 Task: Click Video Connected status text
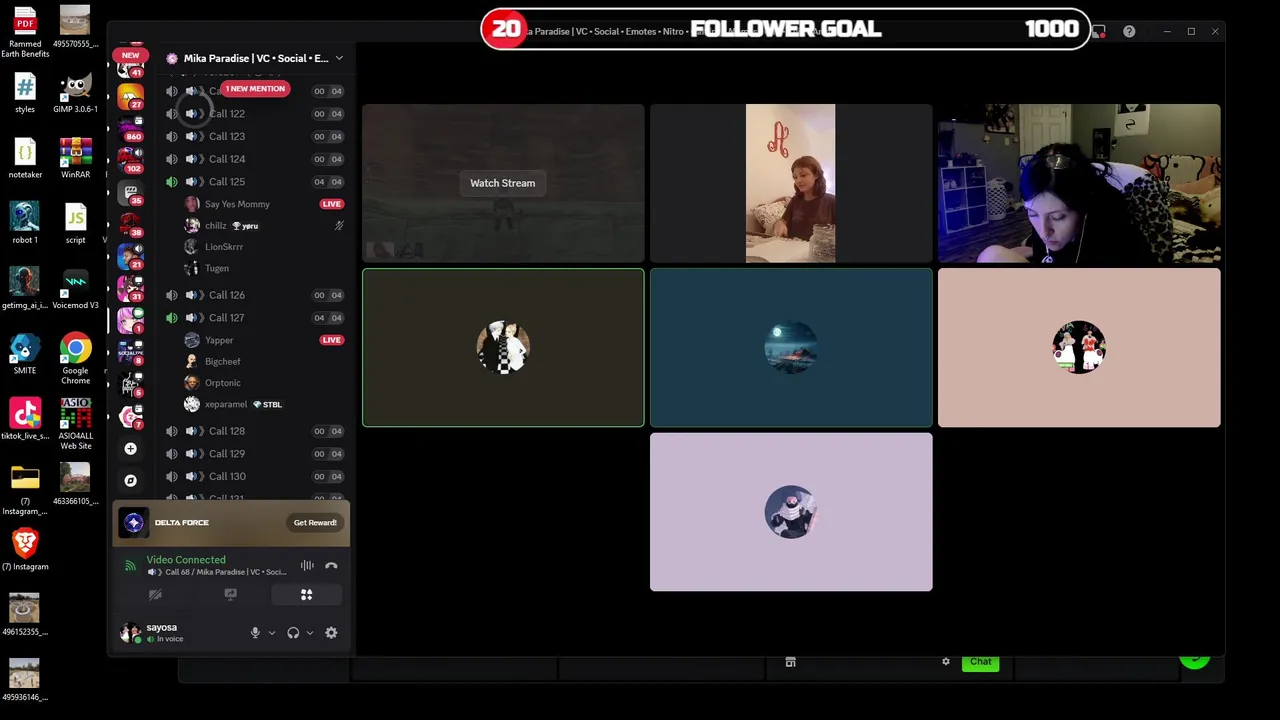click(x=186, y=560)
